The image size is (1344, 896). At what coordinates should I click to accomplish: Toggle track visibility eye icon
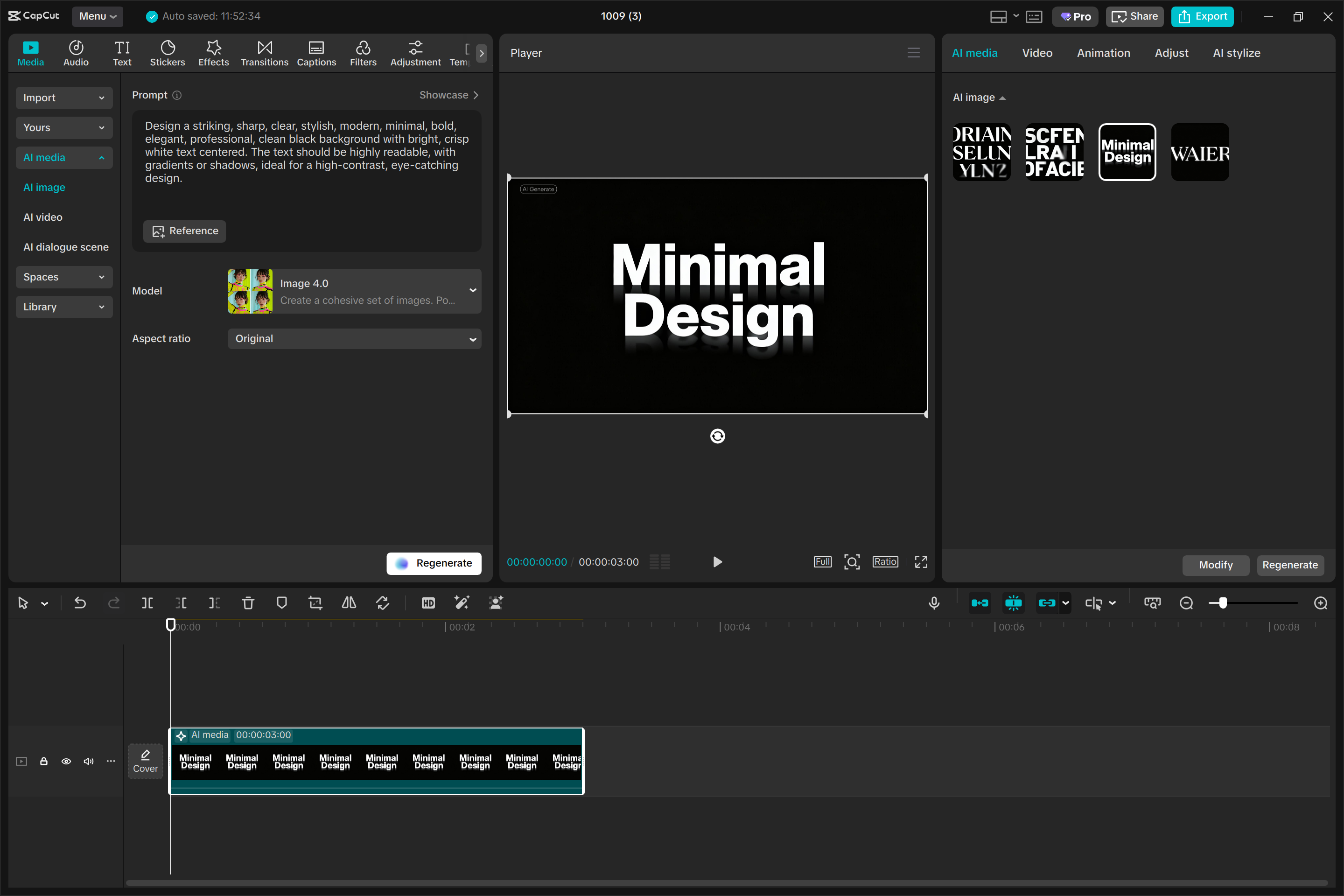[x=66, y=761]
